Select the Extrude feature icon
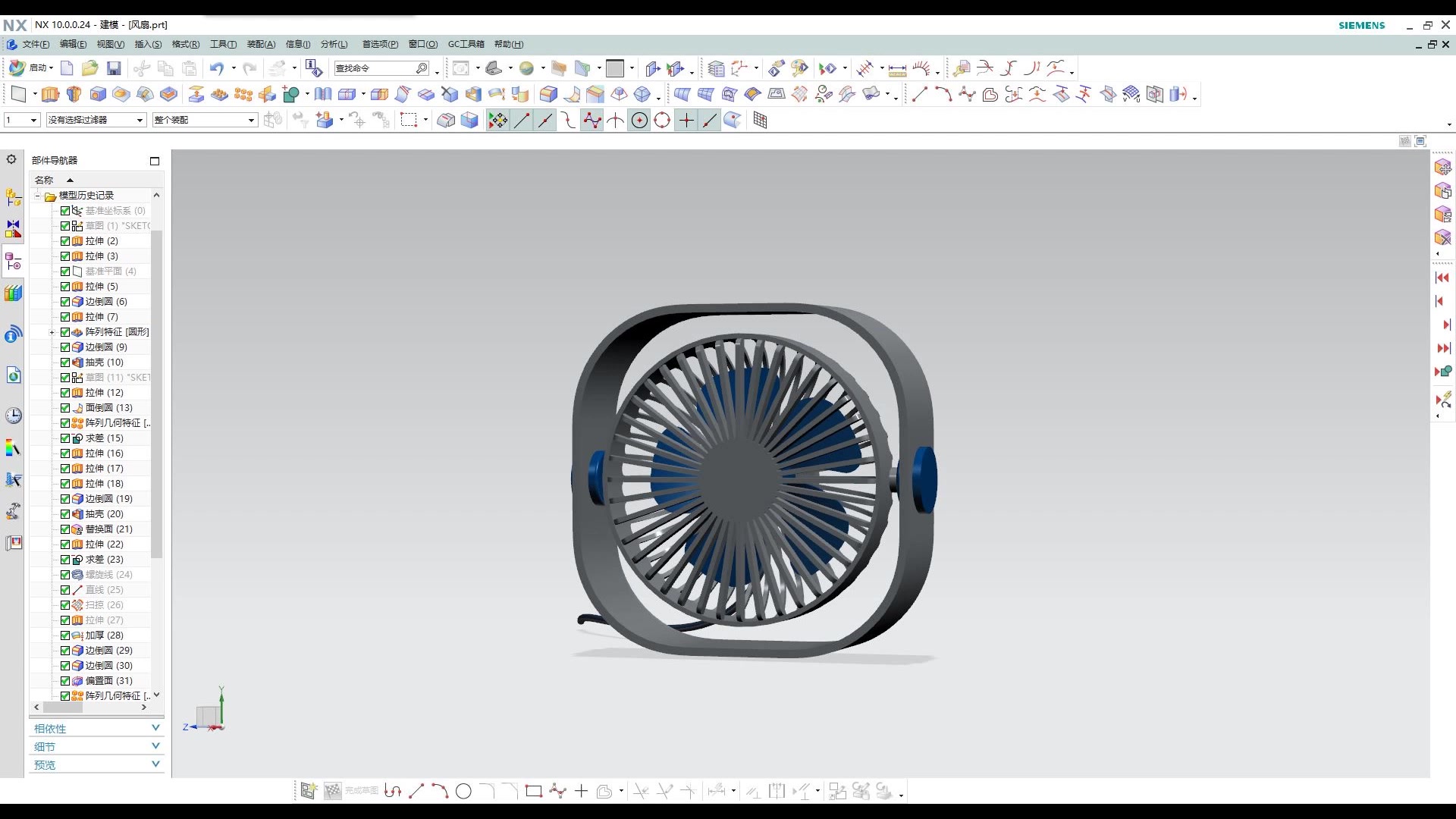The height and width of the screenshot is (819, 1456). click(x=50, y=94)
